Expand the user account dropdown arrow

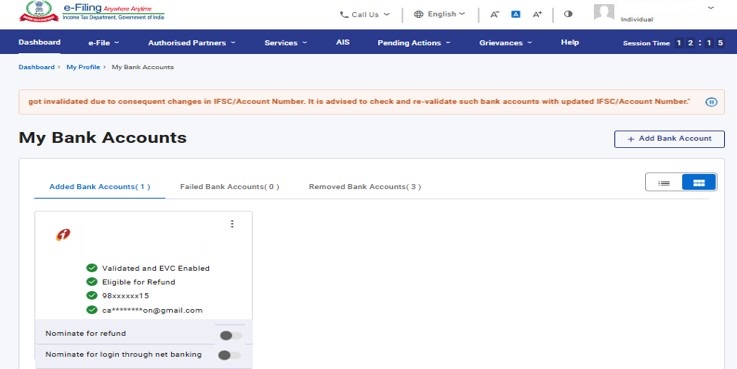click(711, 8)
